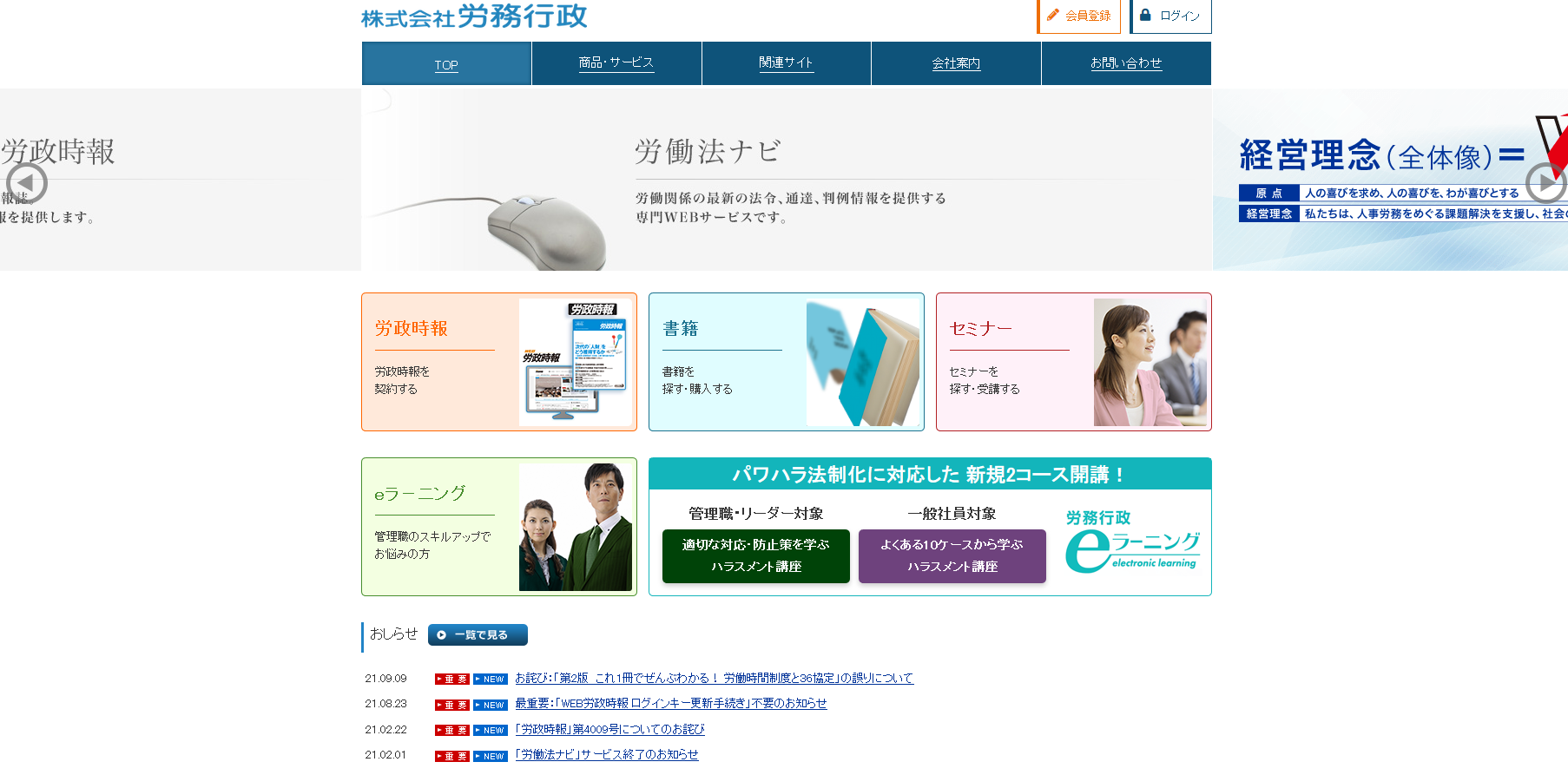Click the date 21.09.09
The image size is (1568, 775).
[x=385, y=679]
